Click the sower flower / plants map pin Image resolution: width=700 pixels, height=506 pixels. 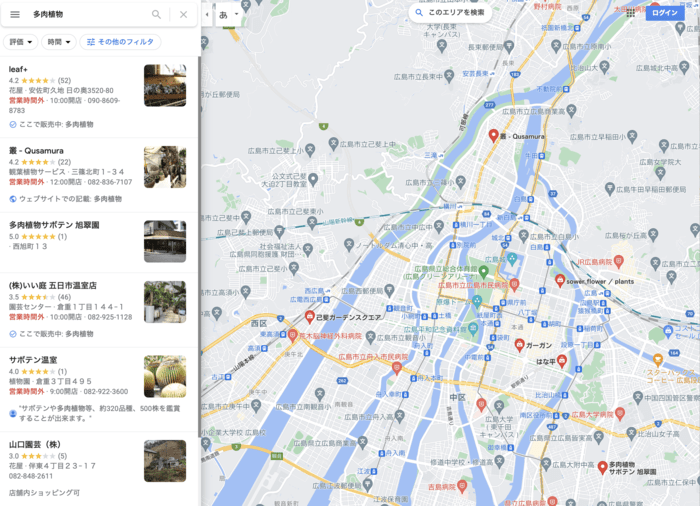[559, 280]
